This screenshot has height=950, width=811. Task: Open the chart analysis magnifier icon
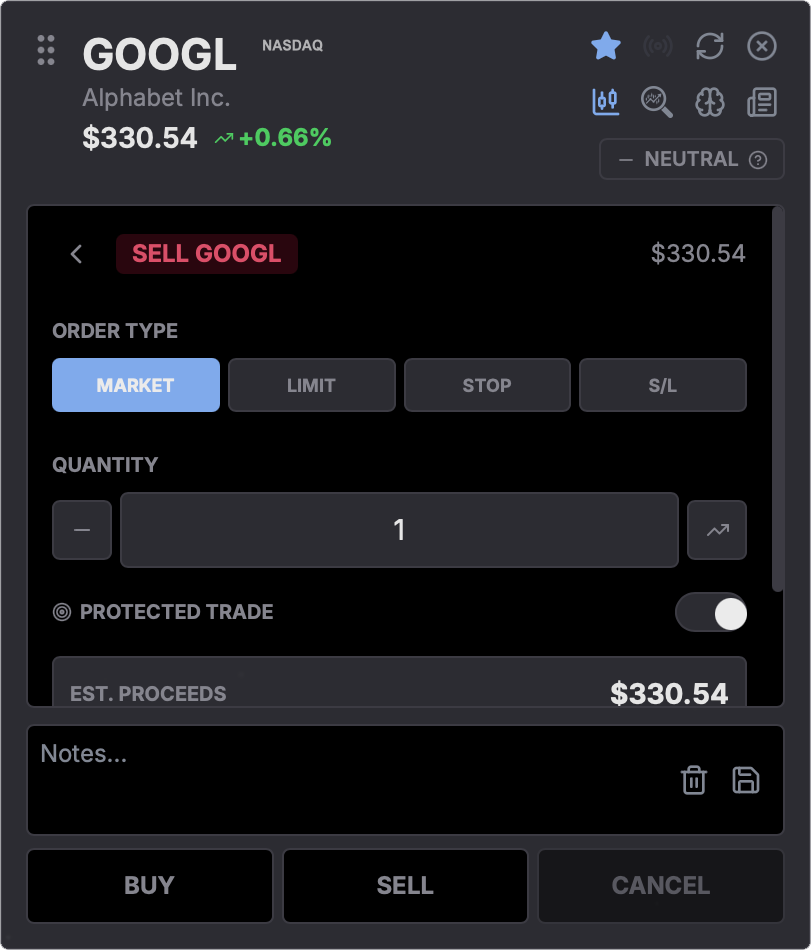coord(657,101)
